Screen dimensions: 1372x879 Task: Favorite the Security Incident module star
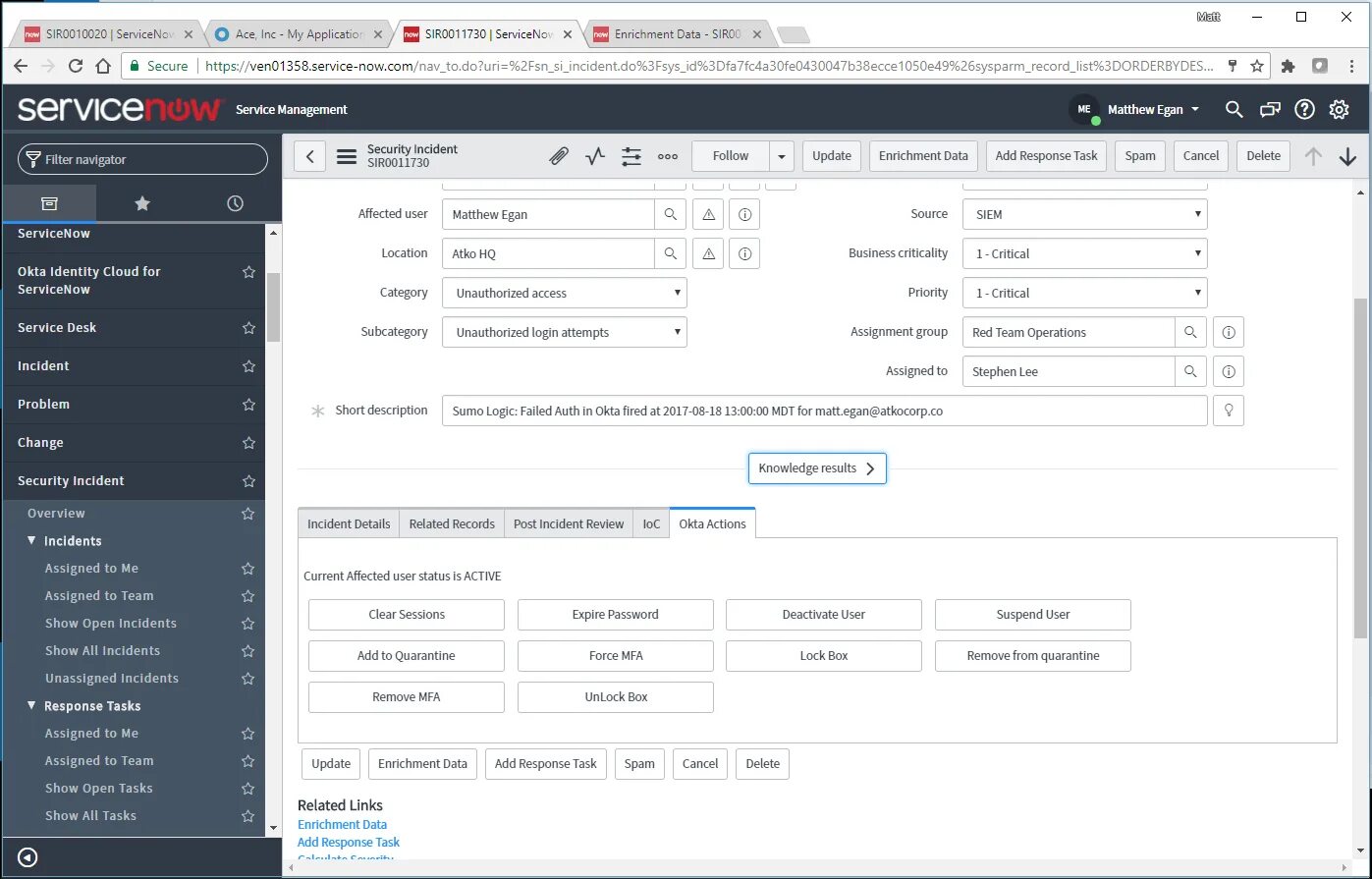tap(248, 481)
